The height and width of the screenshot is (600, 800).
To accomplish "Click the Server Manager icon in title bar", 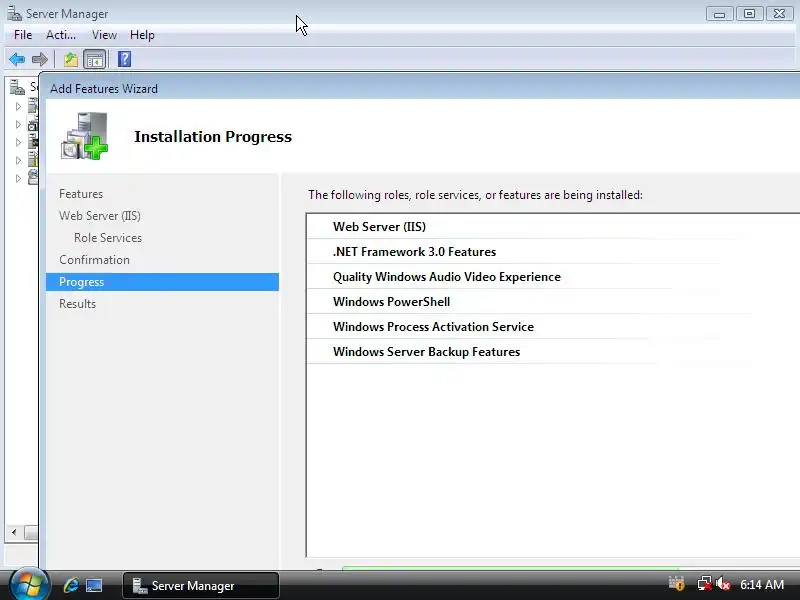I will pos(14,13).
